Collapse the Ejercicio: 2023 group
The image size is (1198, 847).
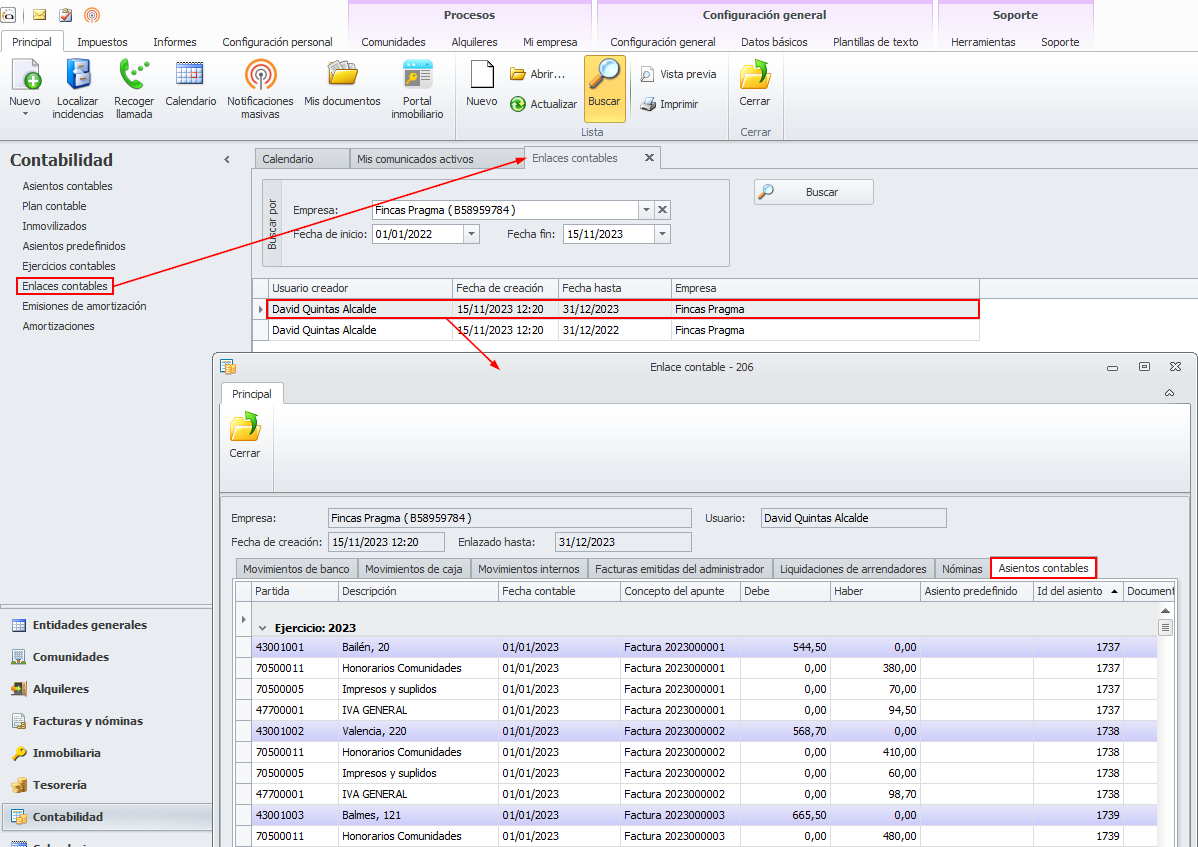(262, 628)
